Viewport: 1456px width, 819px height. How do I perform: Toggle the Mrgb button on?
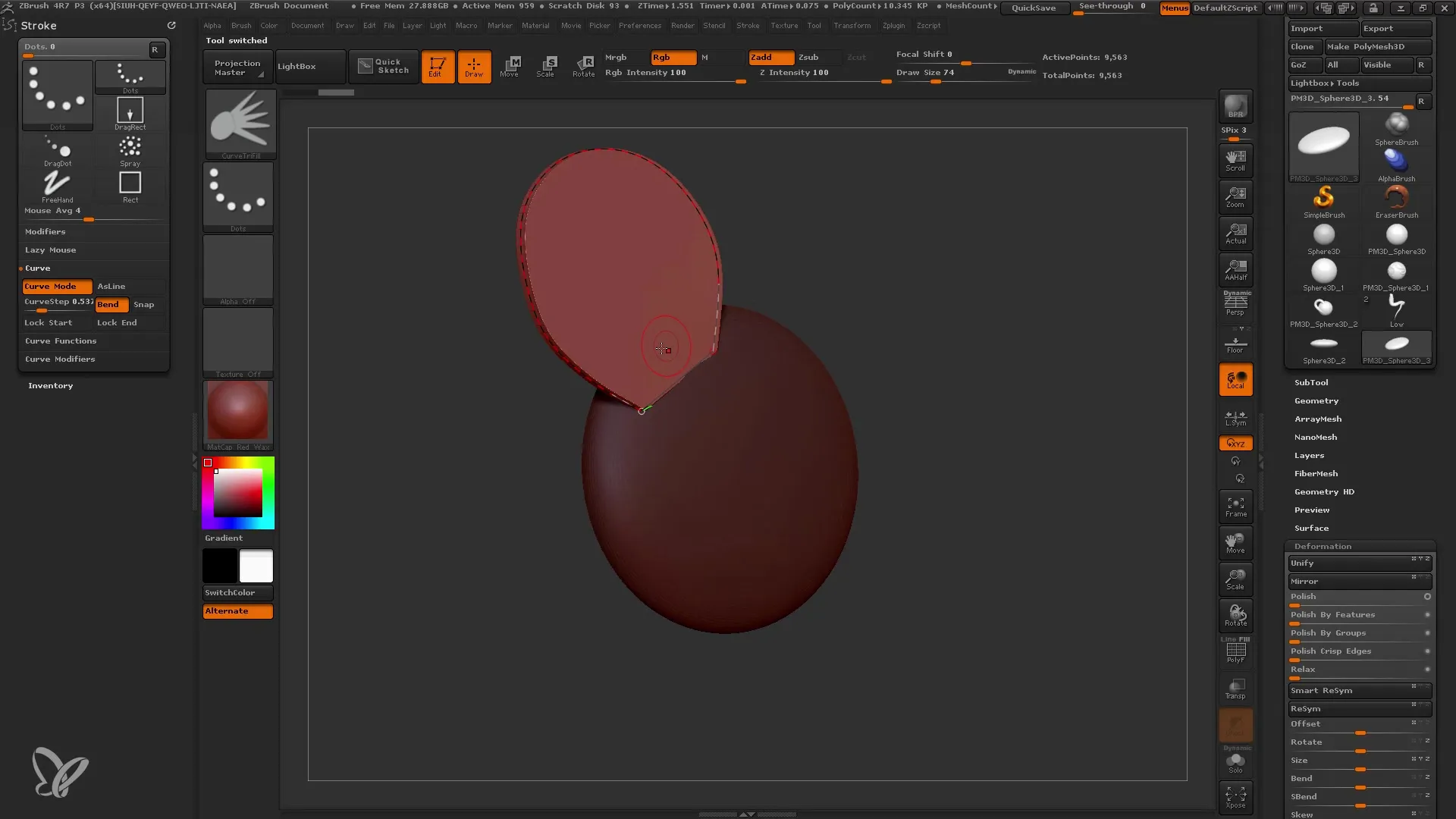coord(617,57)
